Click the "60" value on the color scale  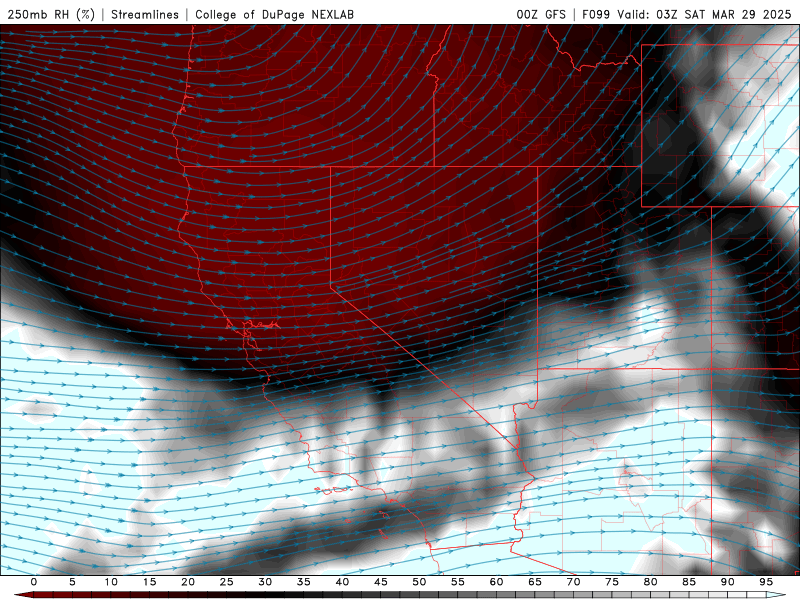point(496,582)
